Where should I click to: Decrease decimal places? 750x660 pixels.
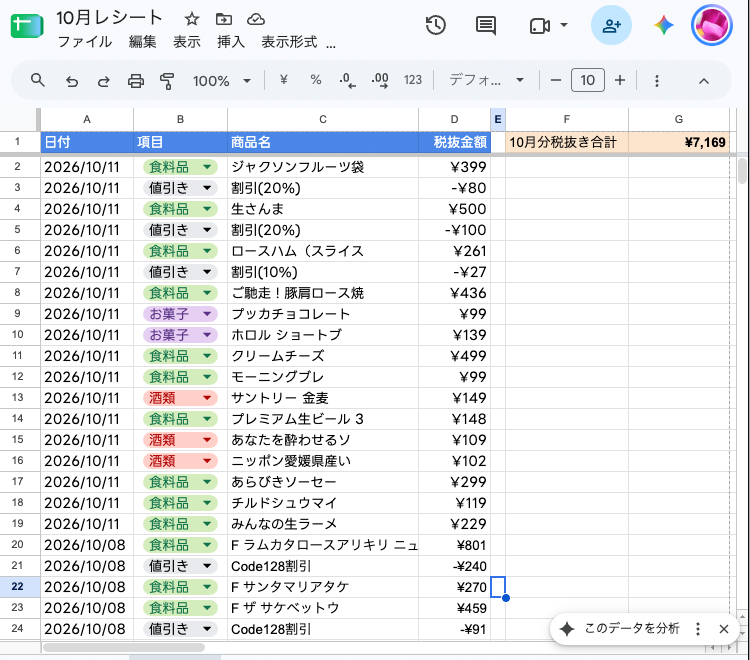click(x=347, y=80)
